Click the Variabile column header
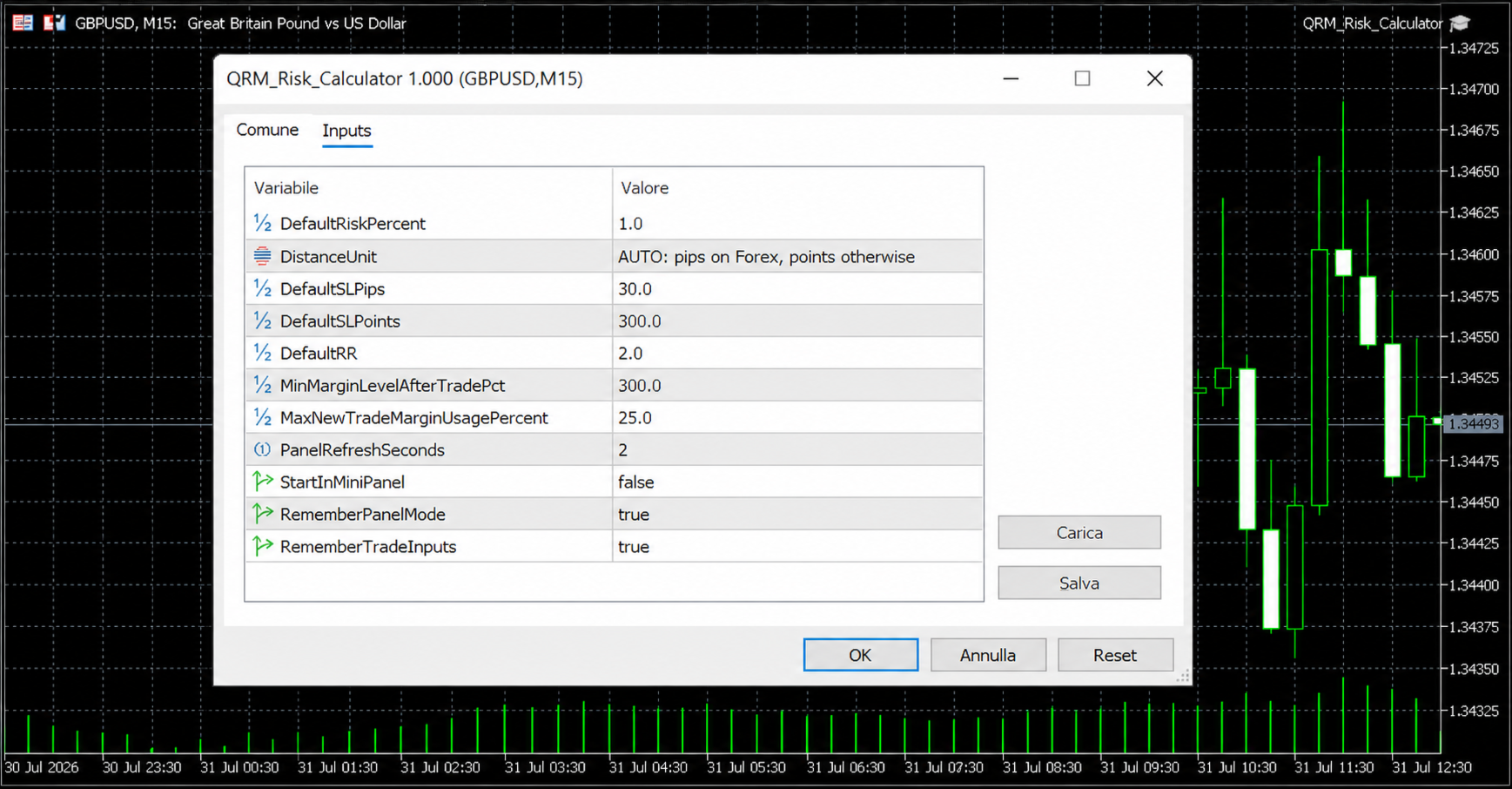 [x=429, y=187]
